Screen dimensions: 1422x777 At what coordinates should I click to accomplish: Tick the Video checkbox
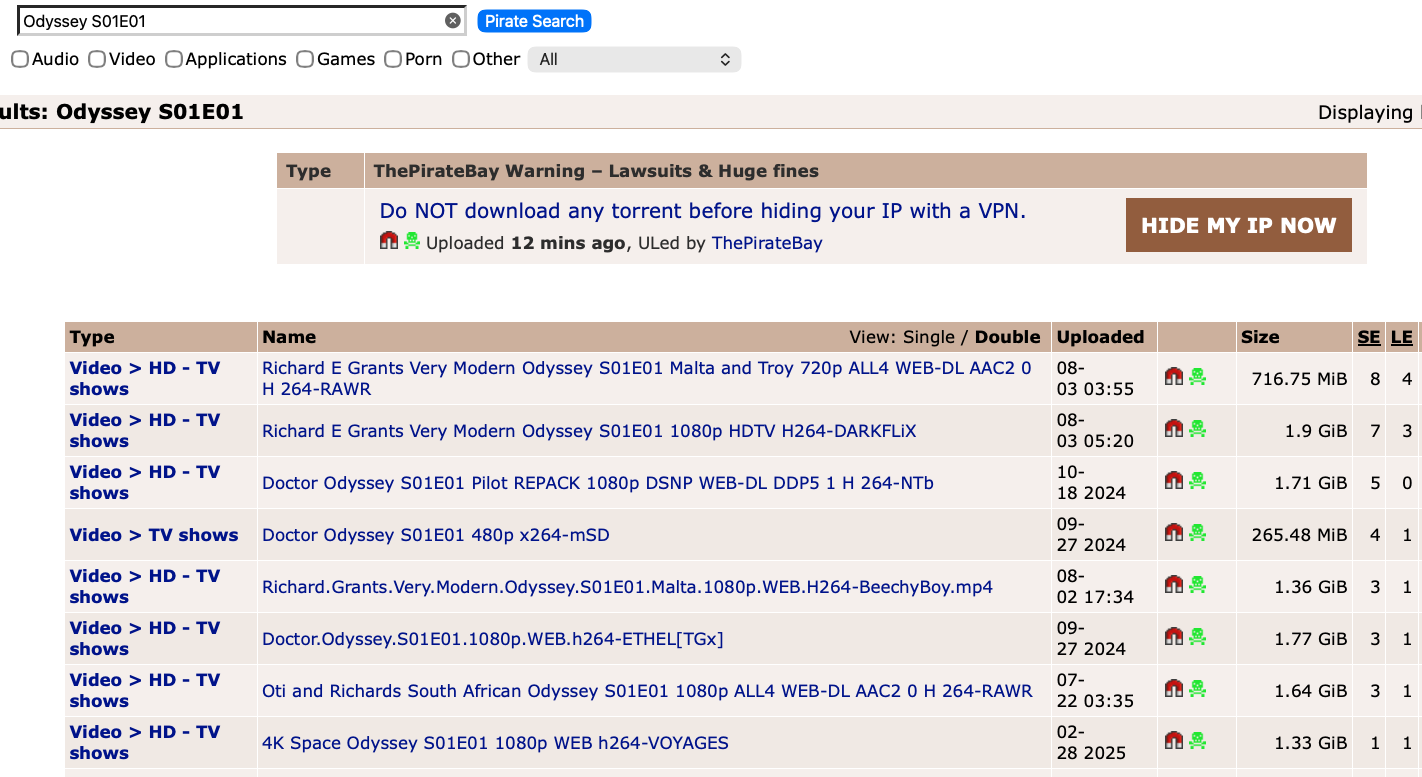coord(97,59)
